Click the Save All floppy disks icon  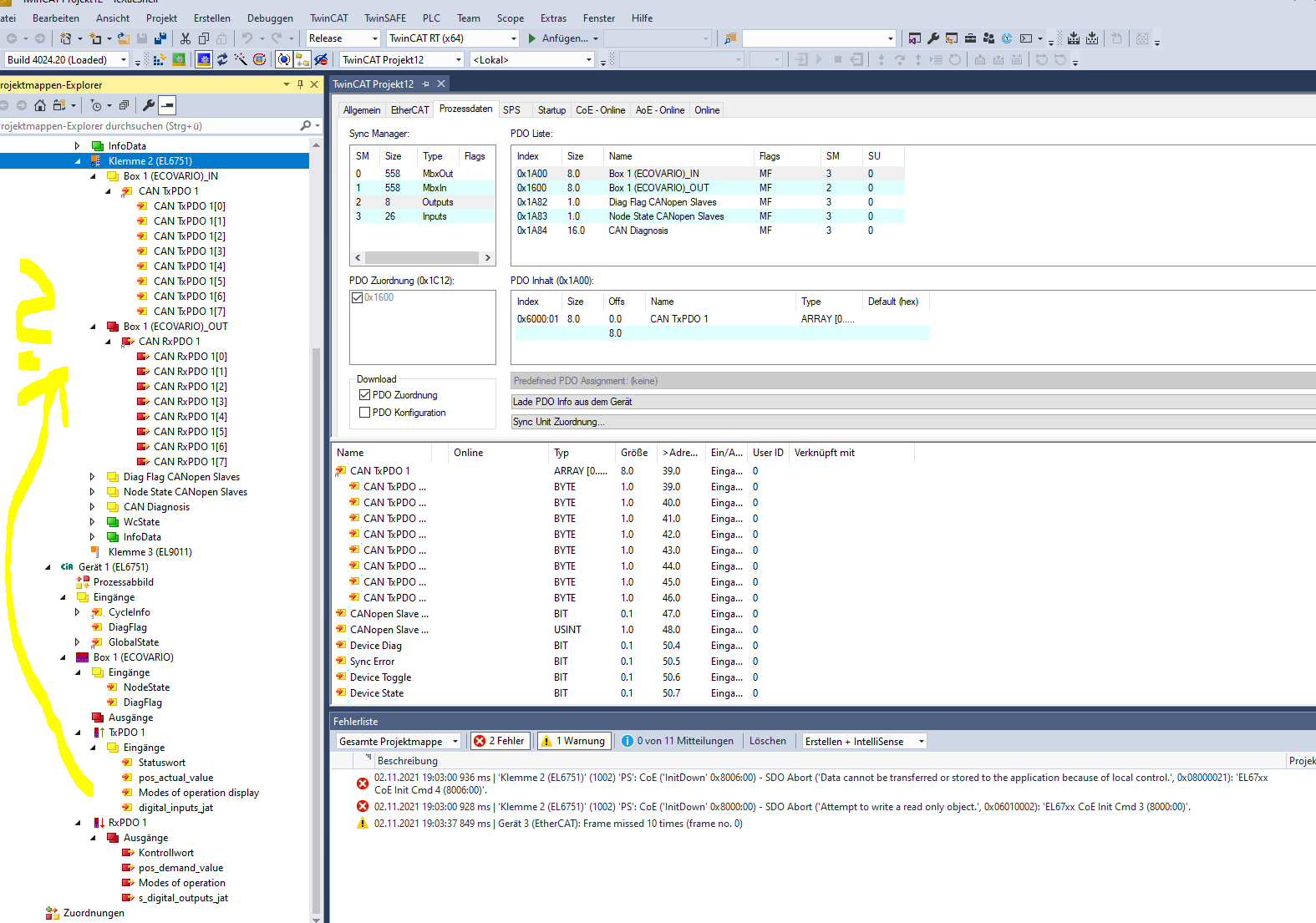[x=160, y=38]
